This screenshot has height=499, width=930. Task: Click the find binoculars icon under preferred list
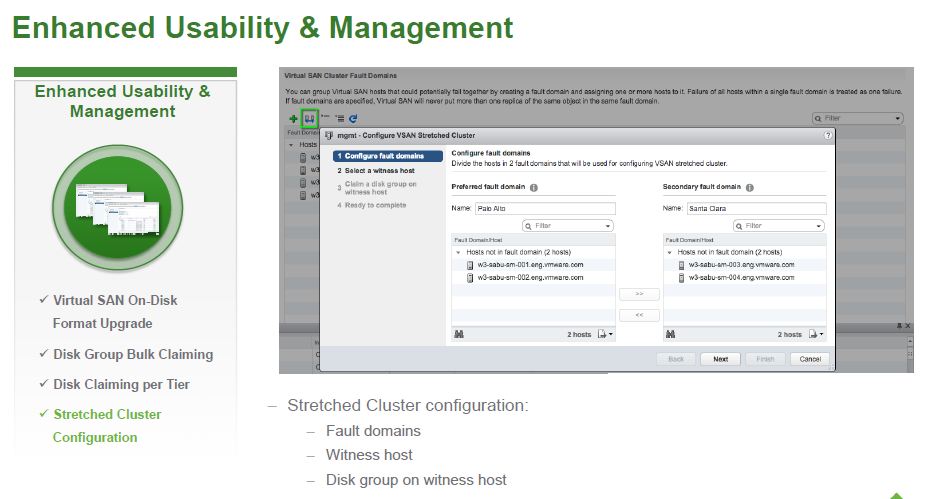(x=459, y=334)
